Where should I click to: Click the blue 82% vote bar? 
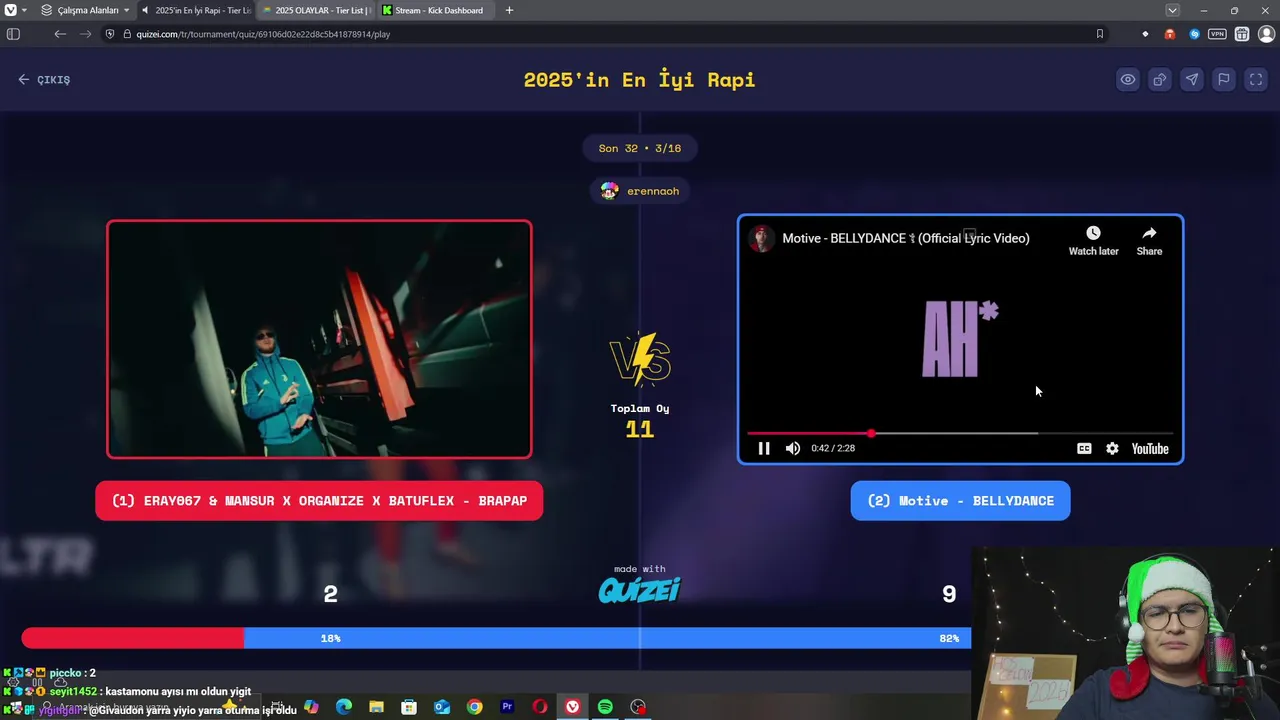point(607,638)
